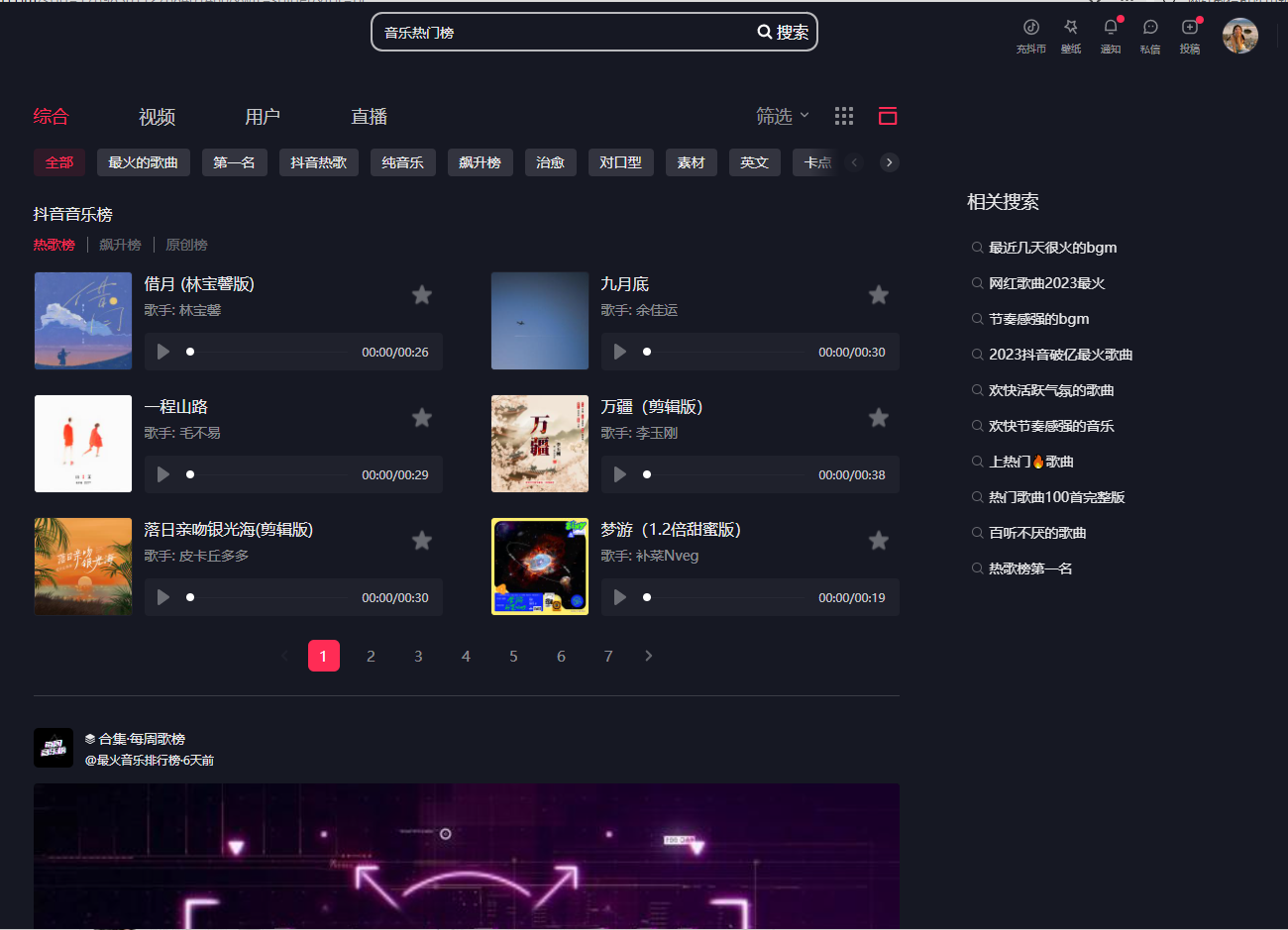The image size is (1288, 930).
Task: Click the 投稿 upload icon
Action: [x=1190, y=27]
